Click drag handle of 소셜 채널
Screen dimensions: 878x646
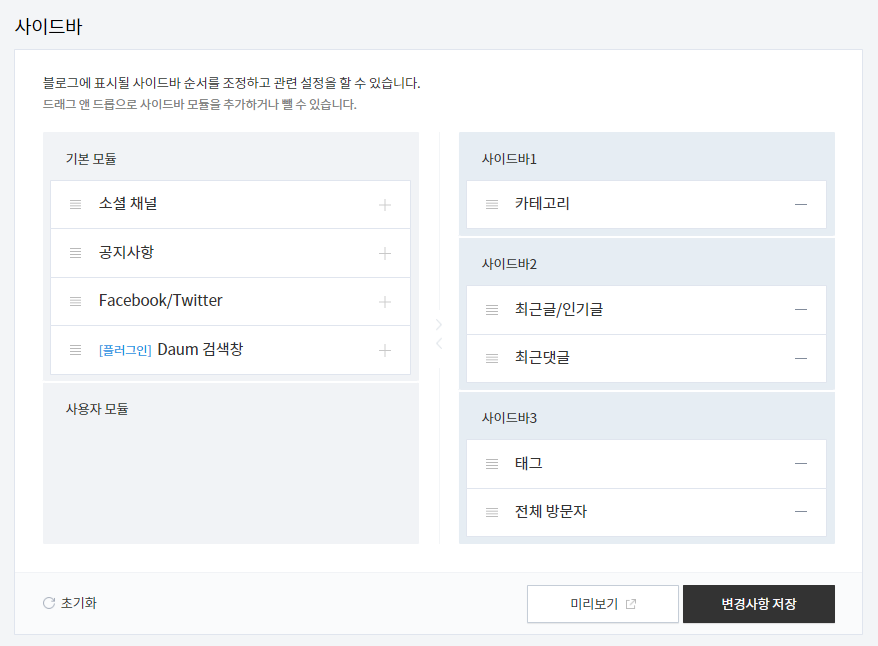click(76, 204)
